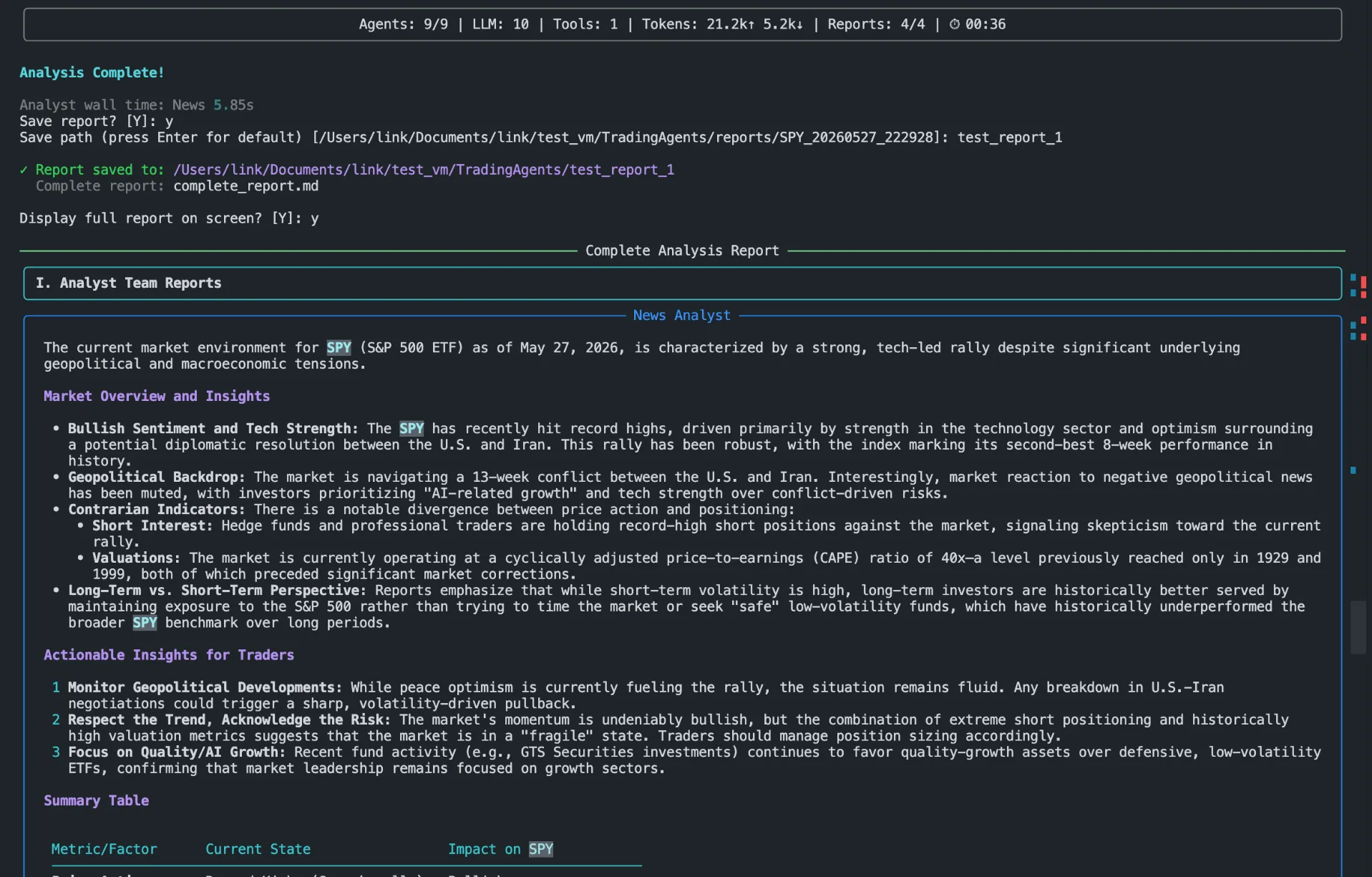This screenshot has height=877, width=1372.
Task: Click the "LLM: 10" status entry
Action: coord(500,24)
